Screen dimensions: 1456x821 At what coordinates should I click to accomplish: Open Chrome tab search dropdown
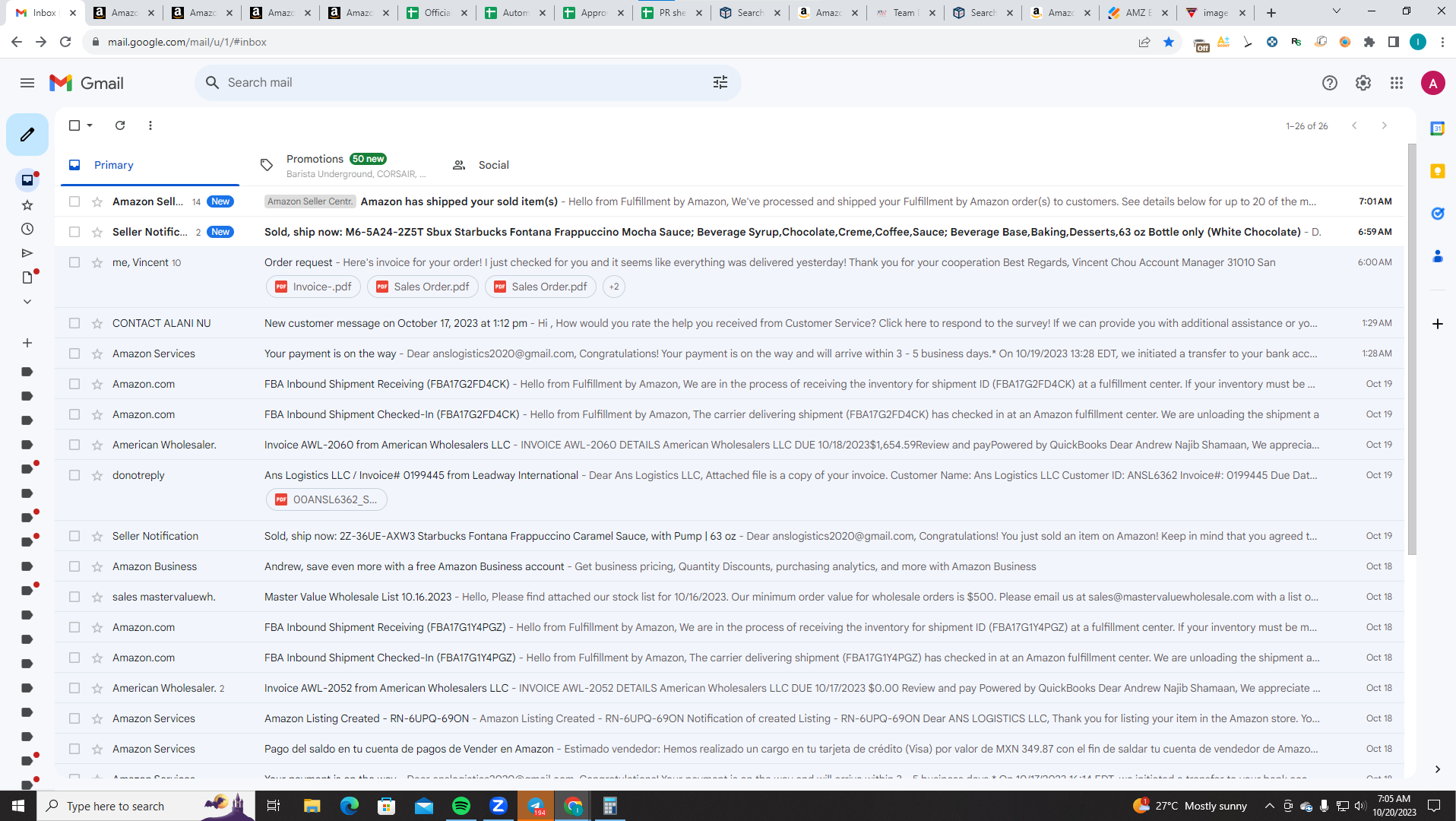(x=1337, y=12)
